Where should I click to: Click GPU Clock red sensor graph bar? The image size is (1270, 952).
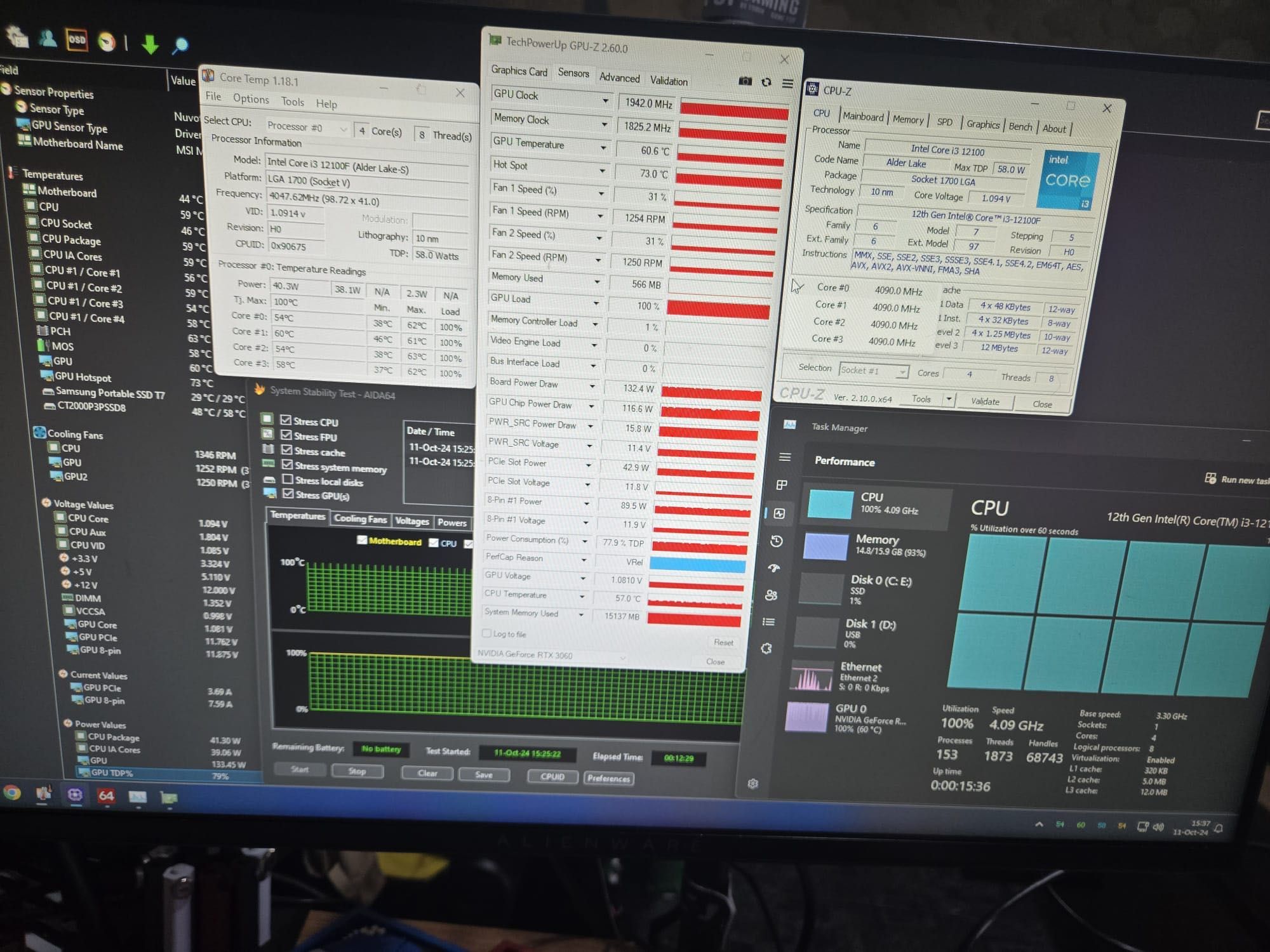pyautogui.click(x=734, y=111)
